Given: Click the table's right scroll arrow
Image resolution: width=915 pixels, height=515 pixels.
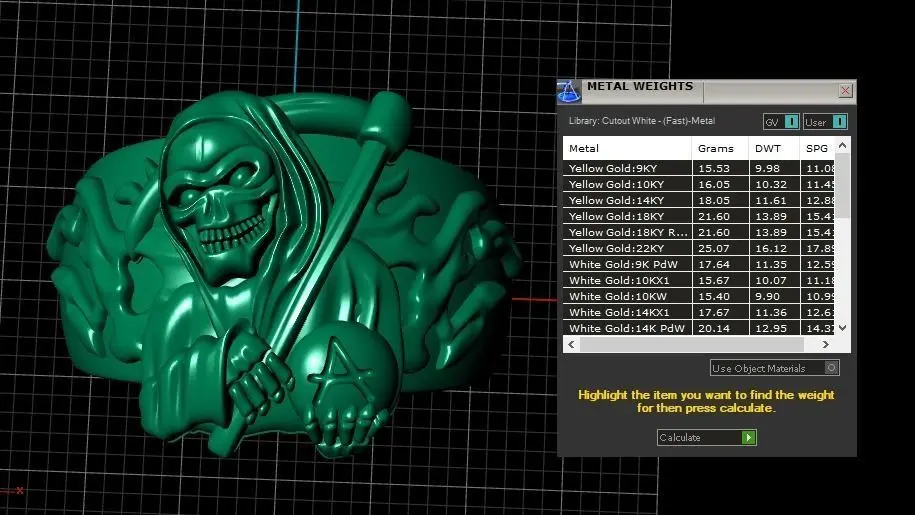Looking at the screenshot, I should (x=825, y=345).
